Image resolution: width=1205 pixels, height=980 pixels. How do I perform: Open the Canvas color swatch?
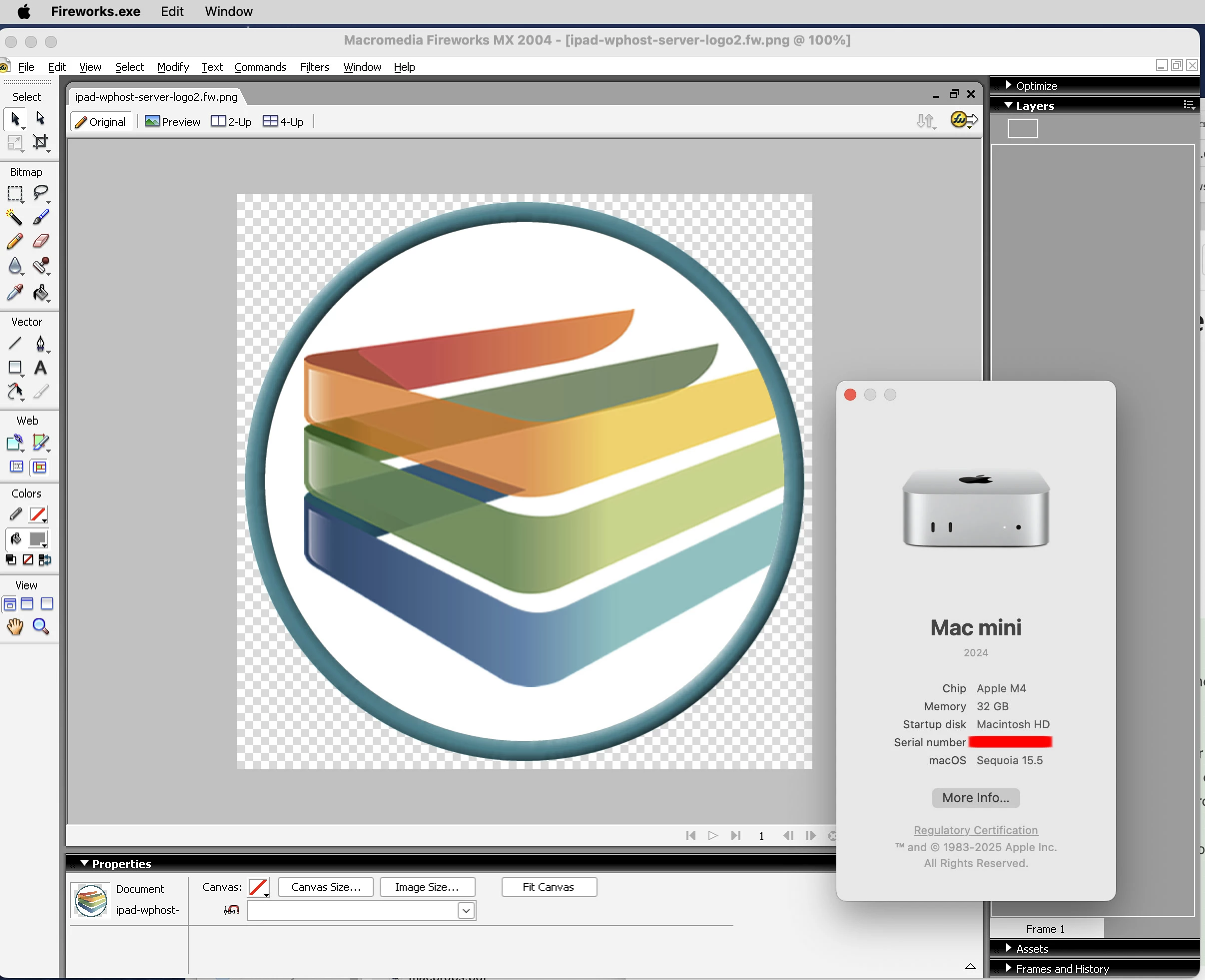(x=259, y=887)
